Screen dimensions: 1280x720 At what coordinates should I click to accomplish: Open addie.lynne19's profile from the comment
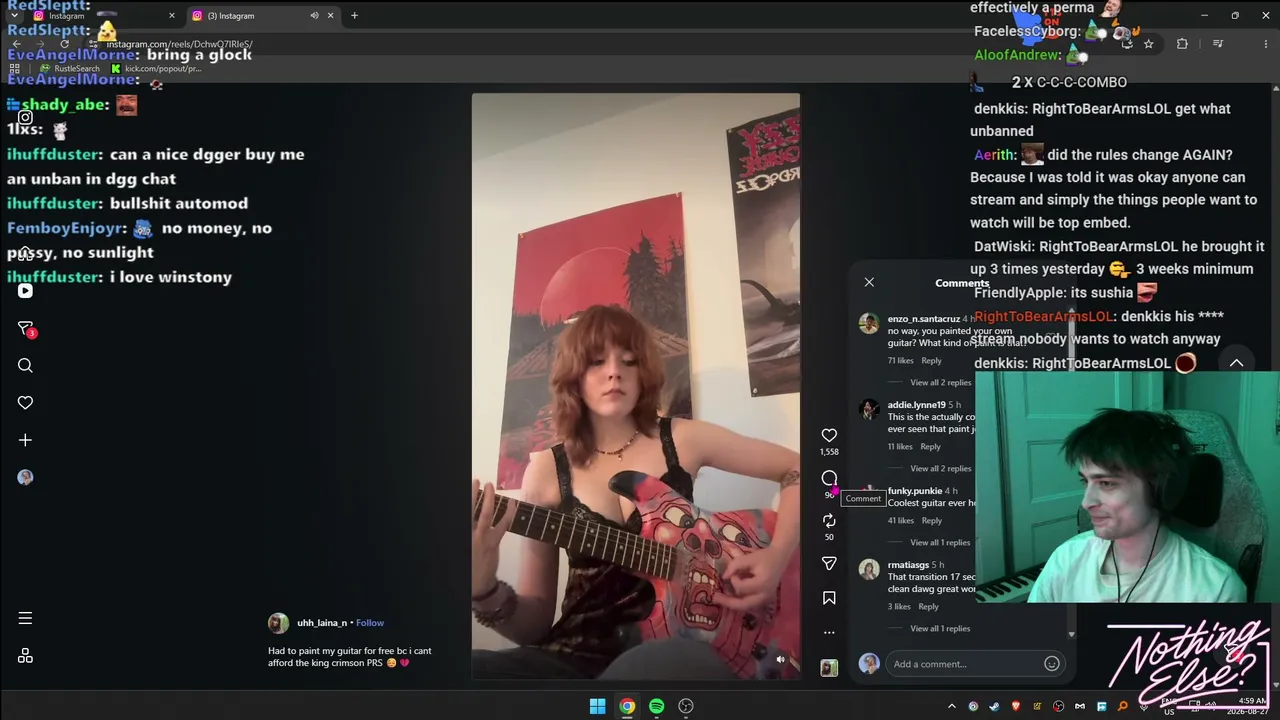pos(916,405)
